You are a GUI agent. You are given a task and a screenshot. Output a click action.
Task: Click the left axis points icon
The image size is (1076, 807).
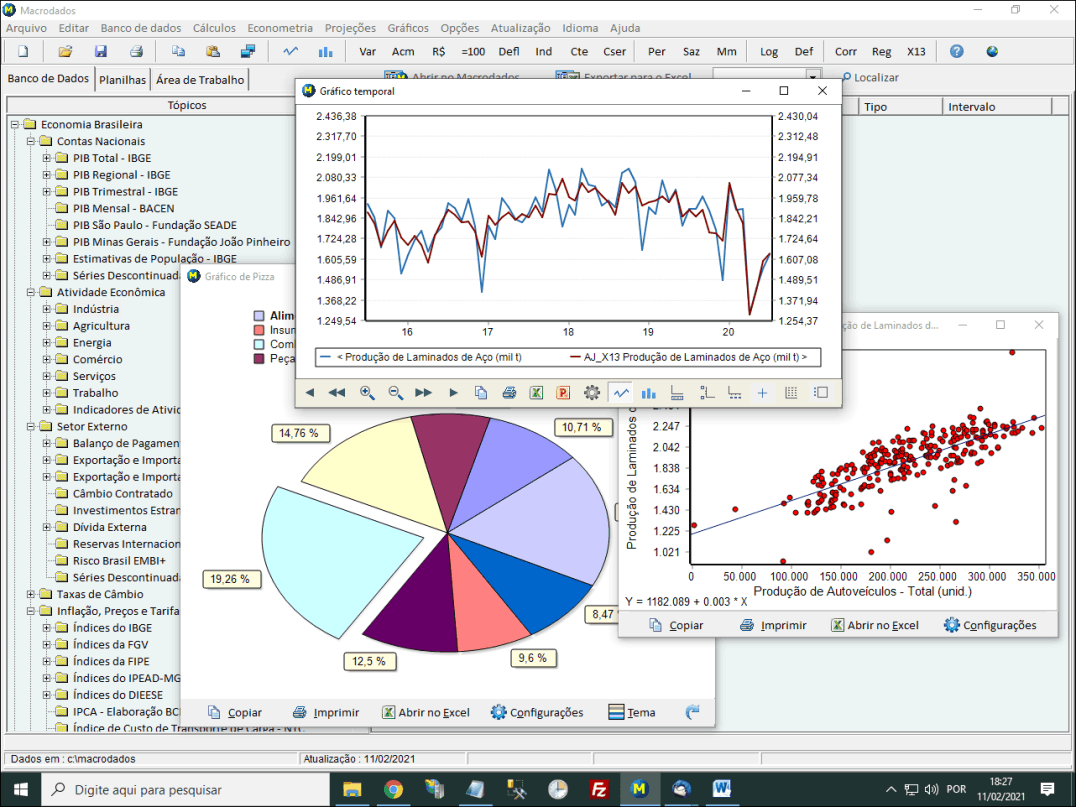tap(707, 393)
